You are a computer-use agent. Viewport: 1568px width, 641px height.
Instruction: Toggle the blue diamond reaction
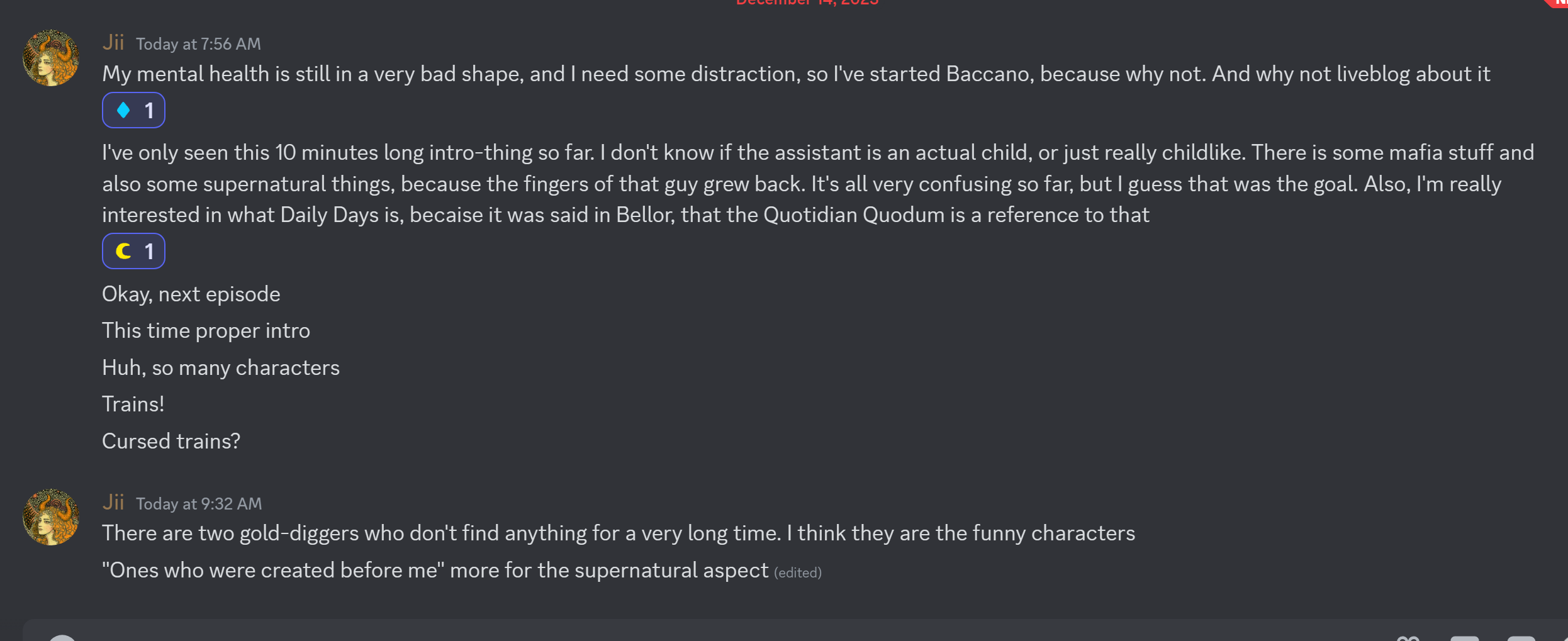coord(133,111)
